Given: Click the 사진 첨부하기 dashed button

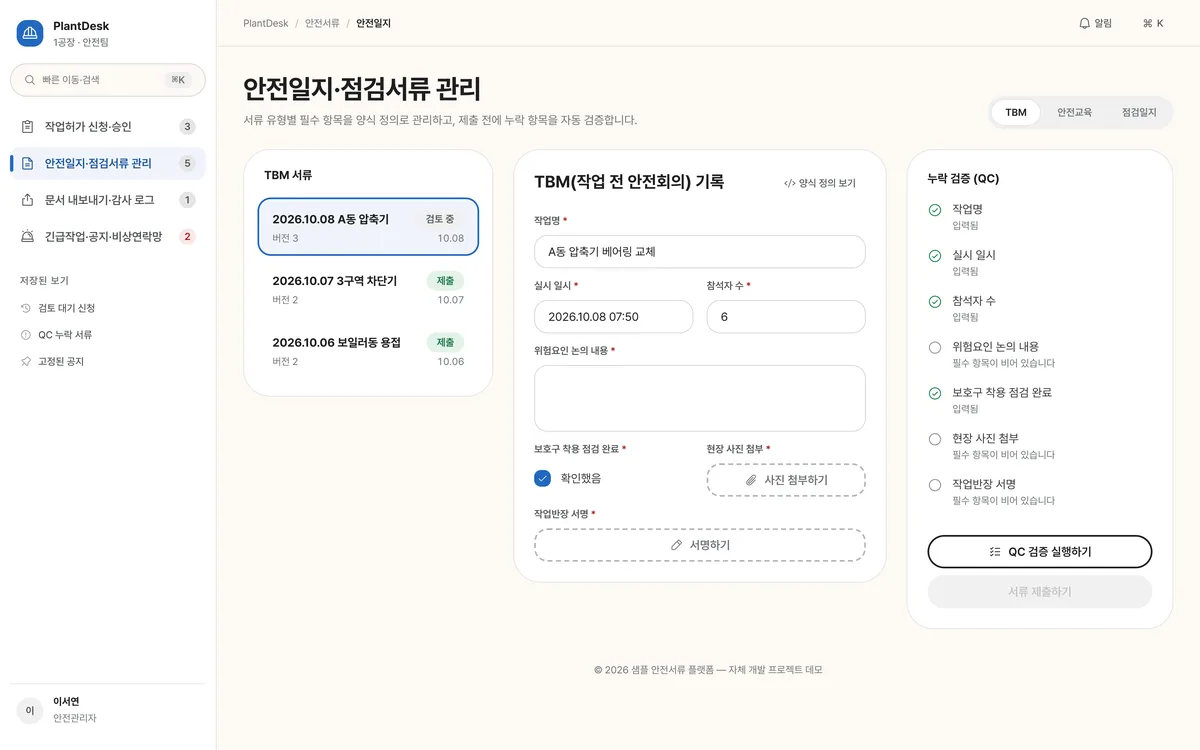Looking at the screenshot, I should [786, 480].
